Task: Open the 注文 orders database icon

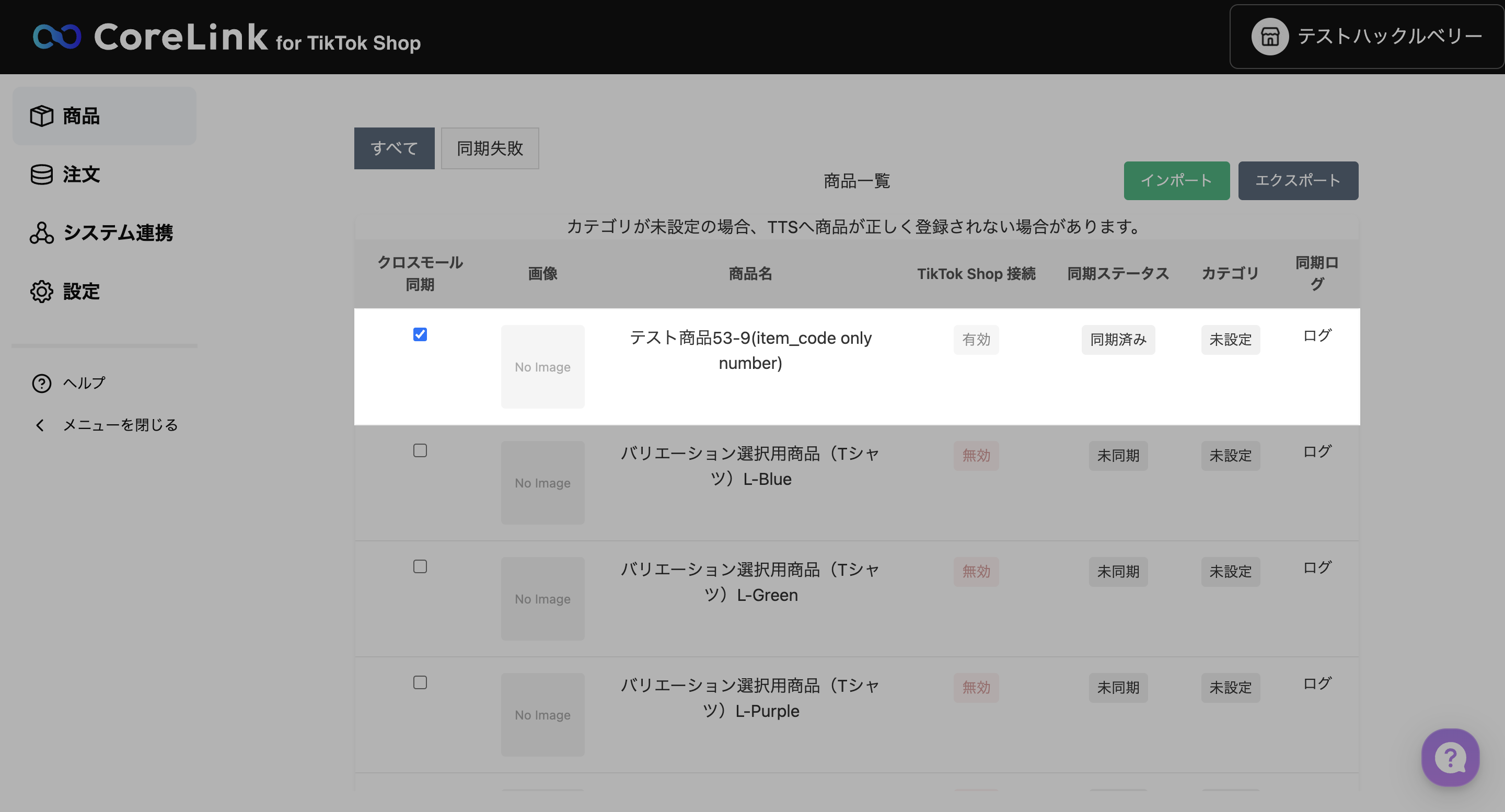Action: [41, 174]
